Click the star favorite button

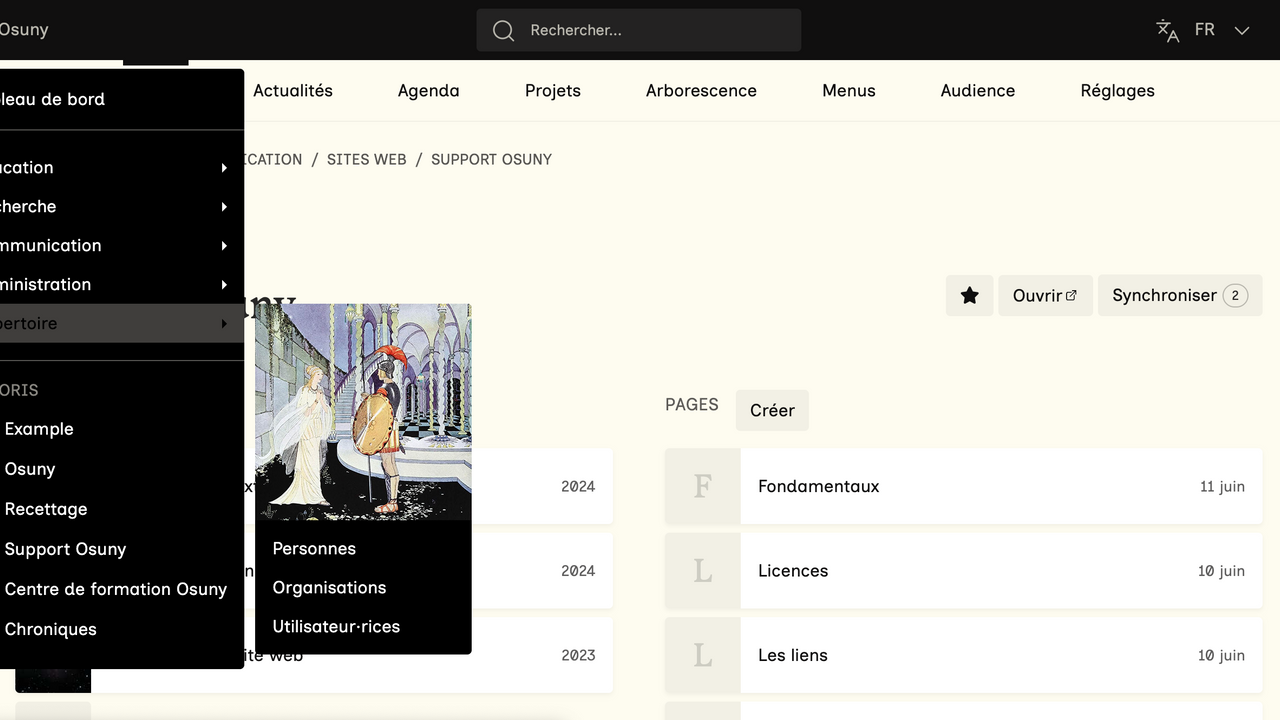click(x=969, y=296)
